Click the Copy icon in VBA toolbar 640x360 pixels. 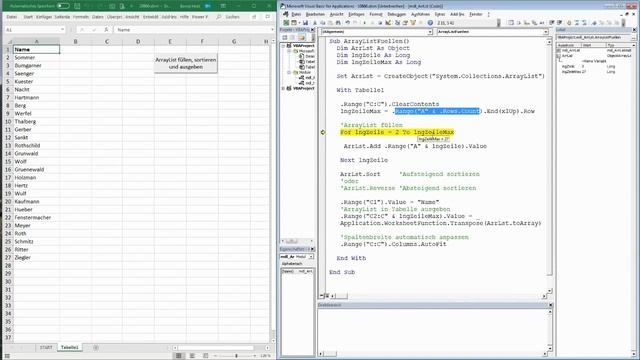click(x=322, y=23)
